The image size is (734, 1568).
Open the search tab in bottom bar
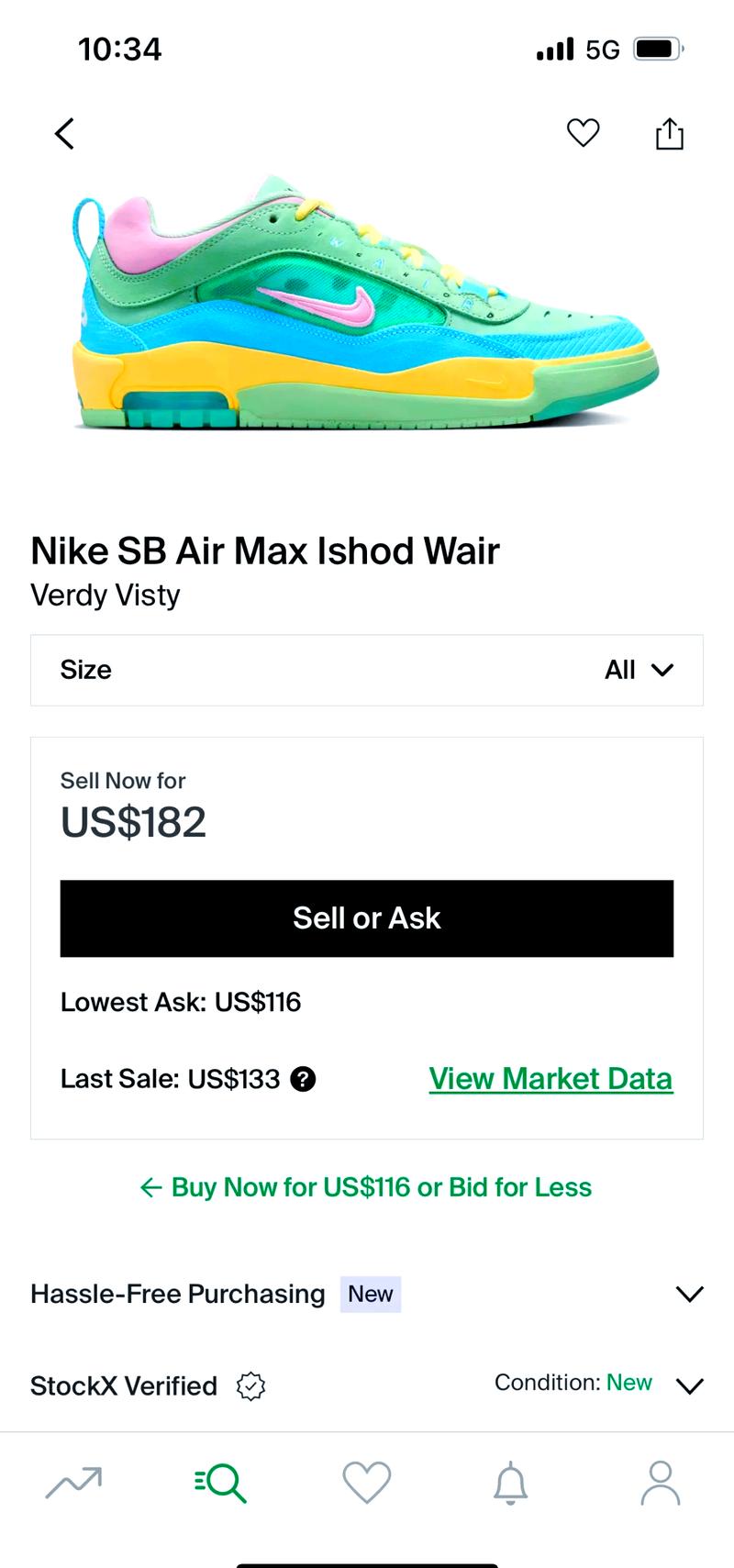[x=220, y=1483]
